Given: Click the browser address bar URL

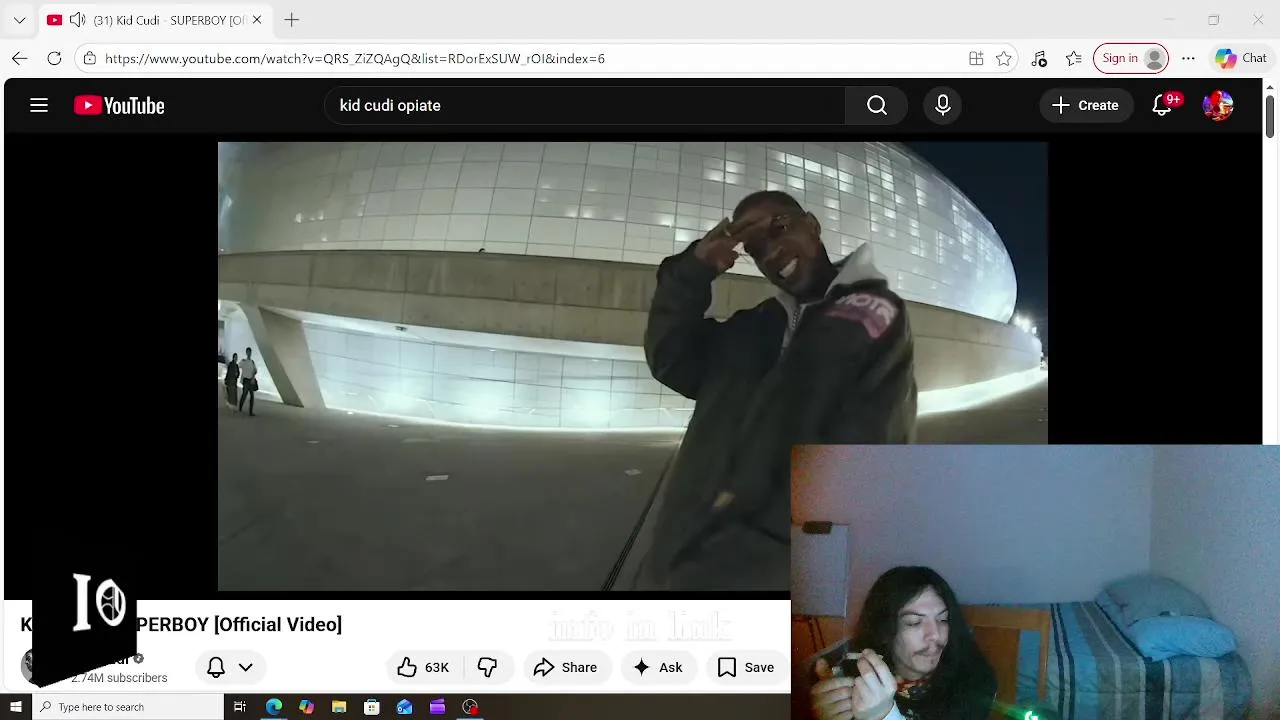Looking at the screenshot, I should 355,58.
